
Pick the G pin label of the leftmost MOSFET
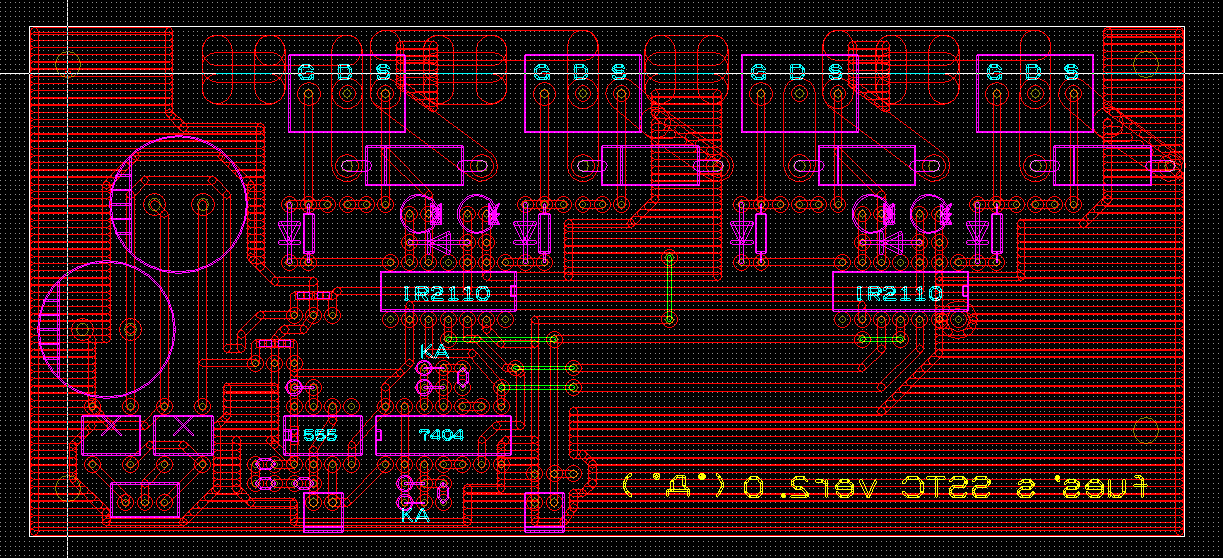[307, 72]
